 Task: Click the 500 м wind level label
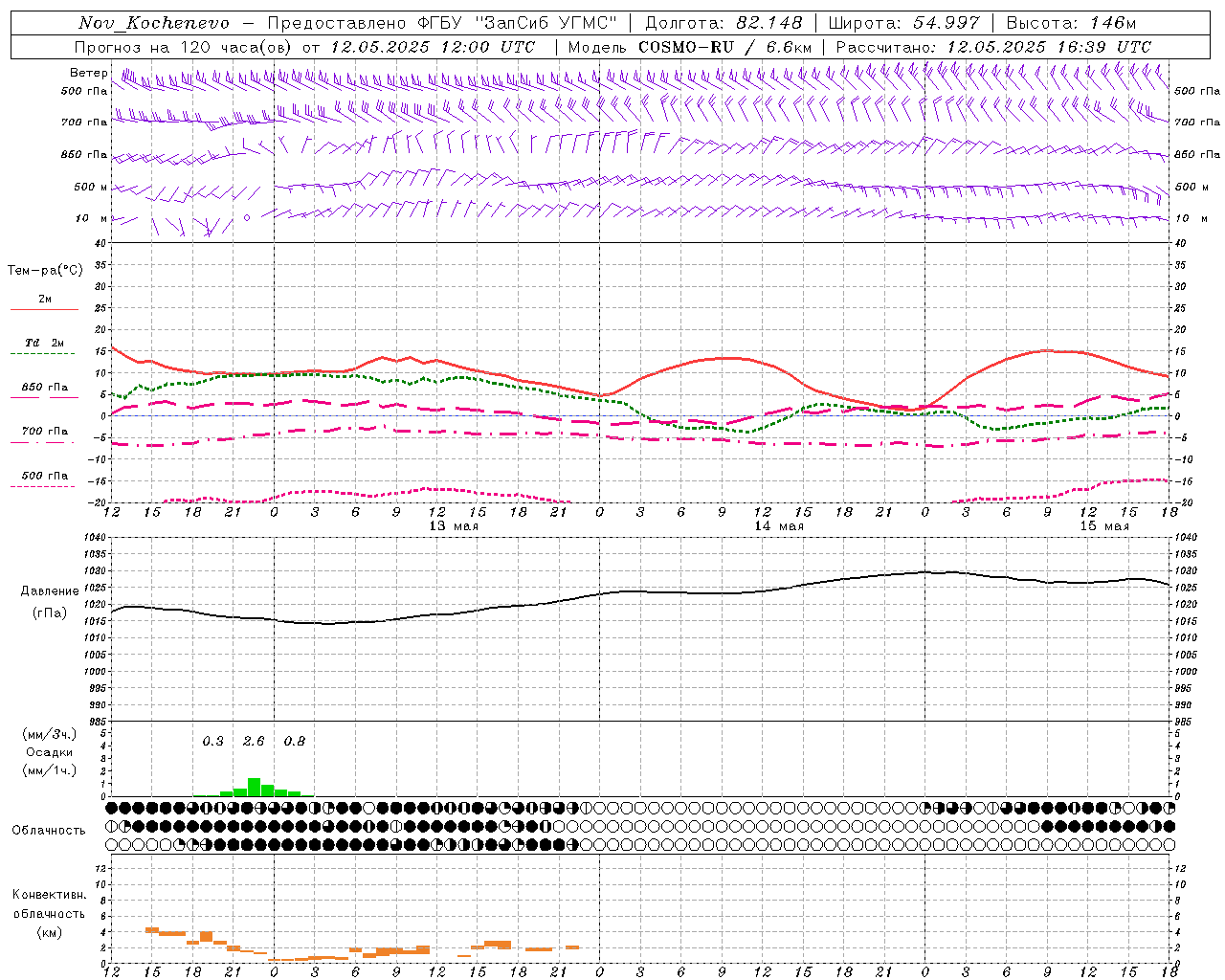(92, 187)
